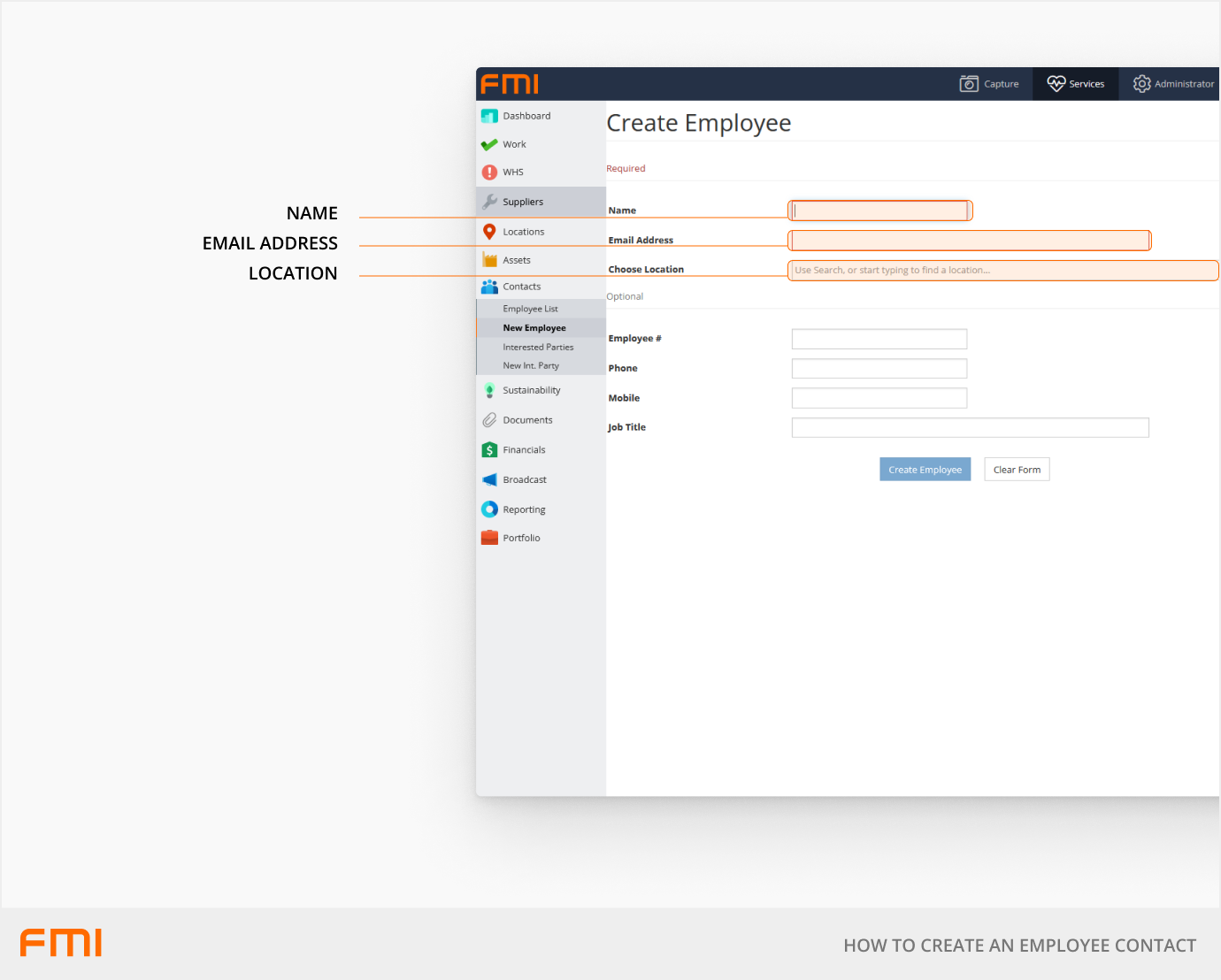
Task: Click the Clear Form button
Action: pyautogui.click(x=1017, y=470)
